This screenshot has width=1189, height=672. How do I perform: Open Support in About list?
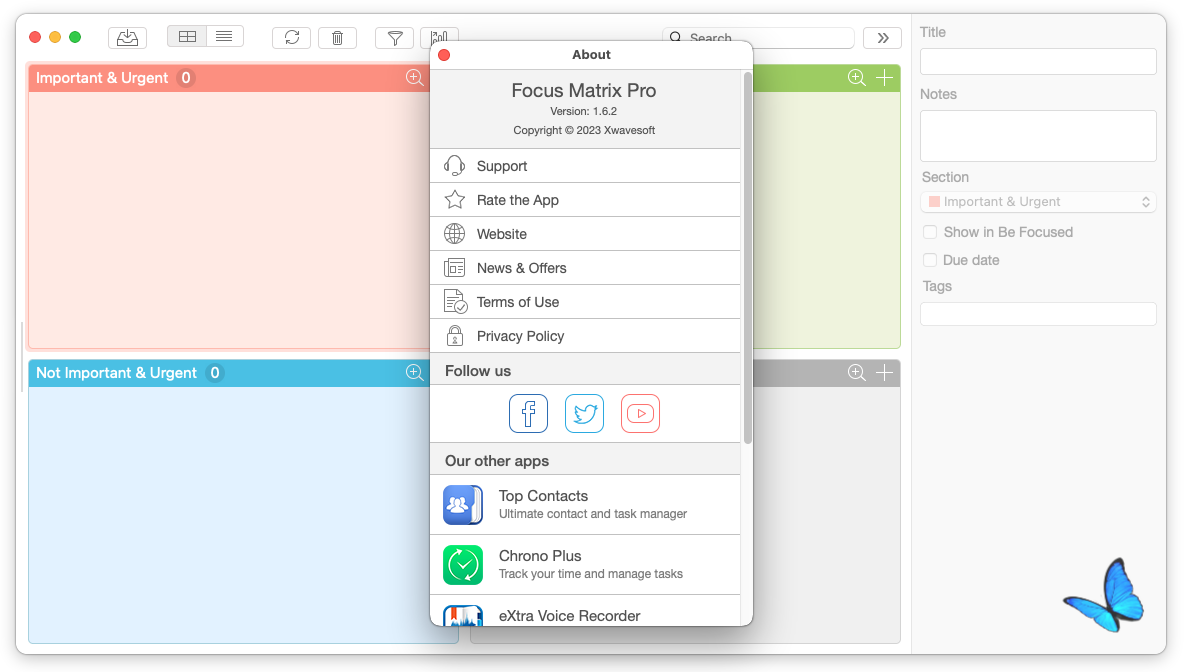pyautogui.click(x=585, y=166)
